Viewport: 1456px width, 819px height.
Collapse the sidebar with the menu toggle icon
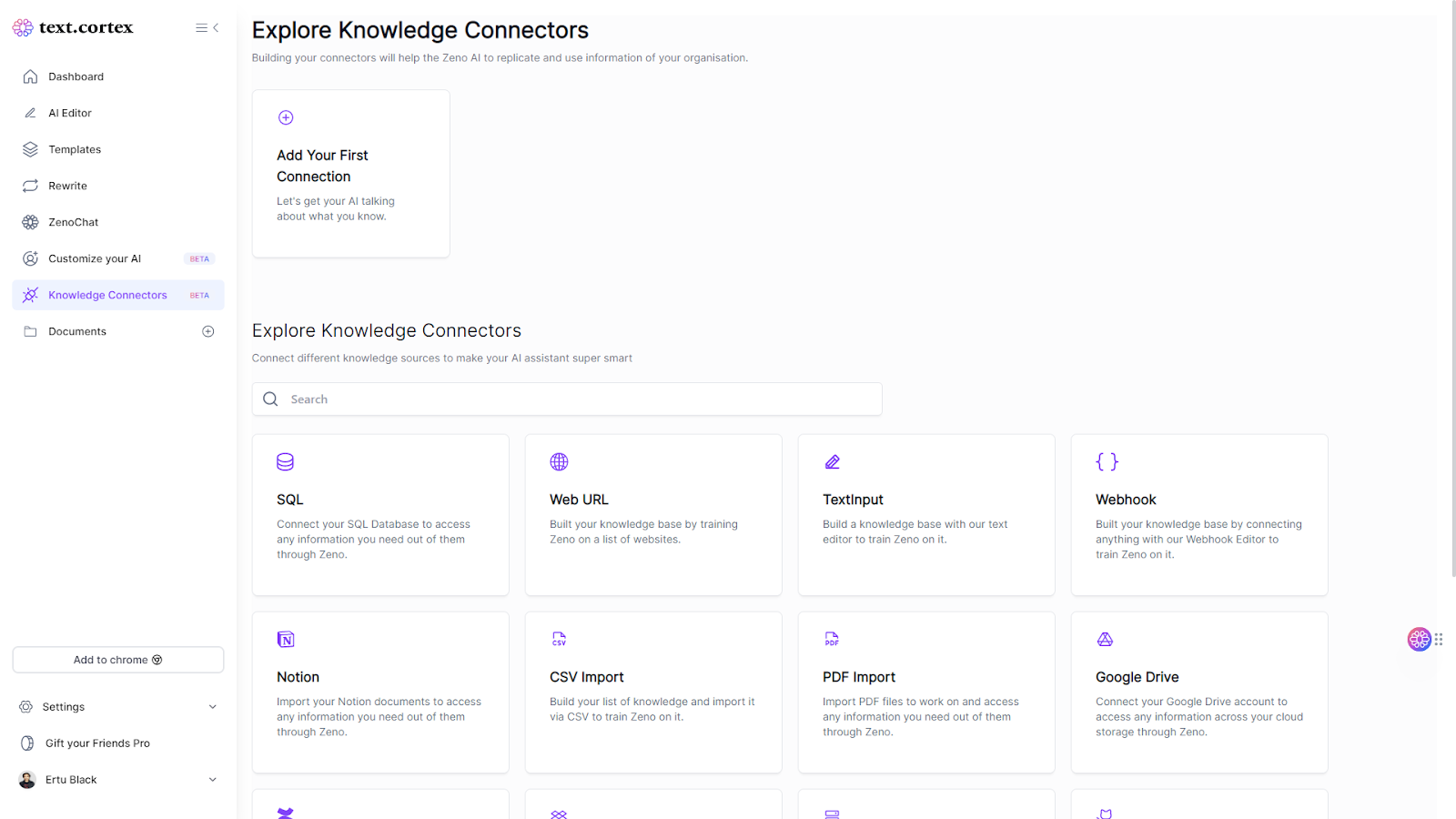(207, 28)
